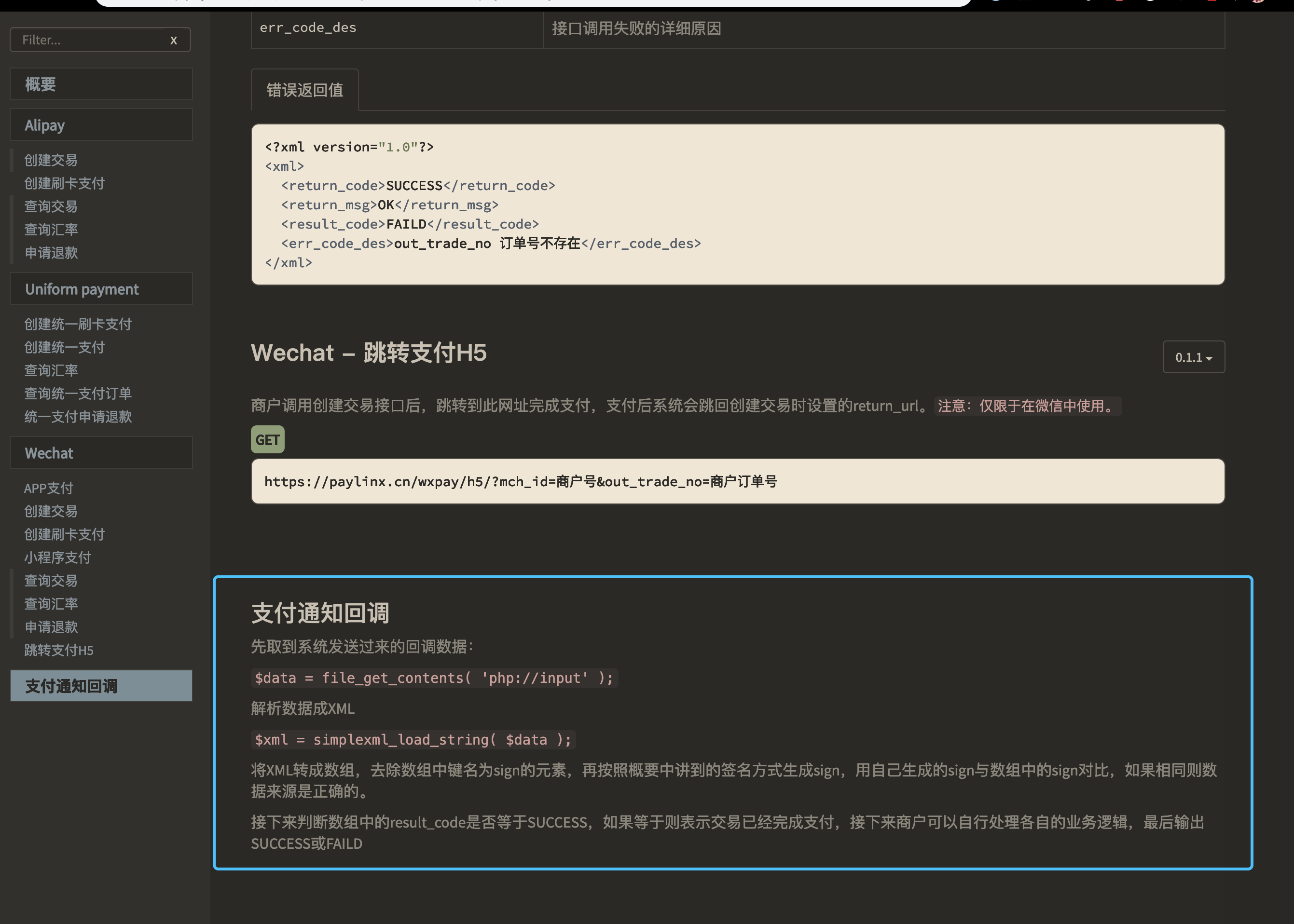The image size is (1294, 924).
Task: Go to 小程序支付 sidebar link
Action: tap(57, 557)
